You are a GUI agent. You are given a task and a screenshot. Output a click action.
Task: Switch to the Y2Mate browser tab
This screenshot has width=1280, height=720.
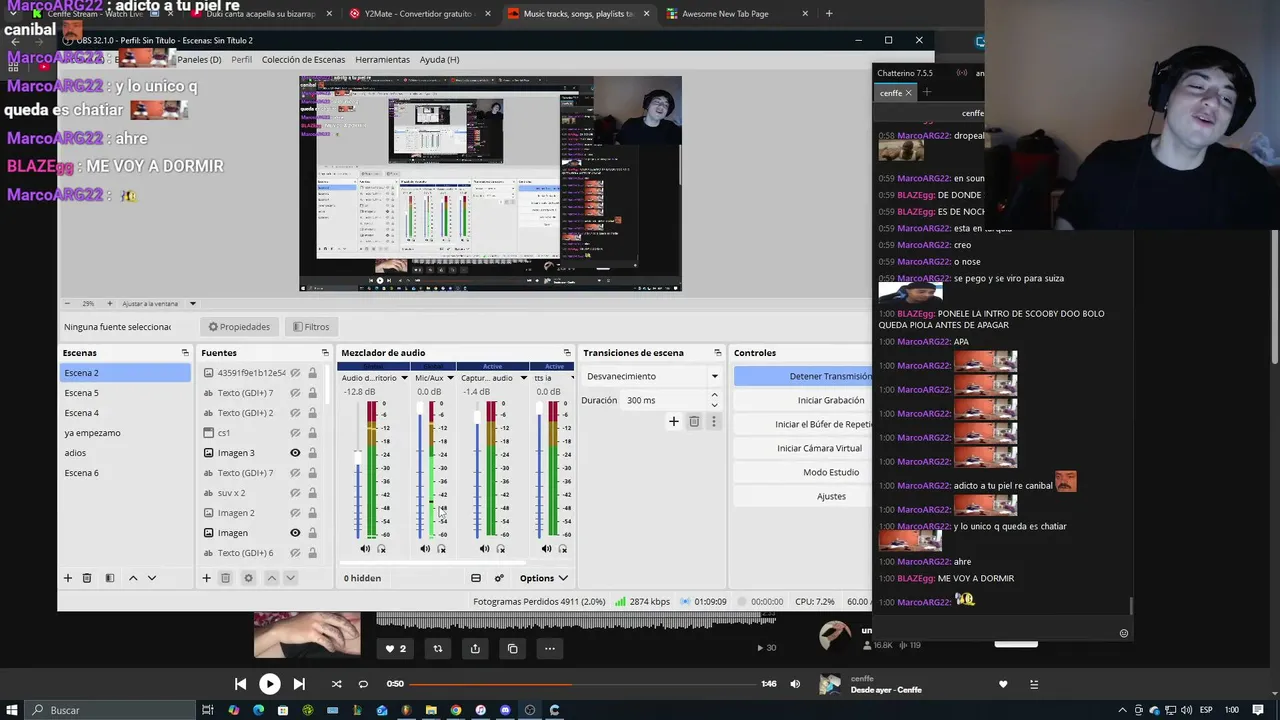coord(418,14)
